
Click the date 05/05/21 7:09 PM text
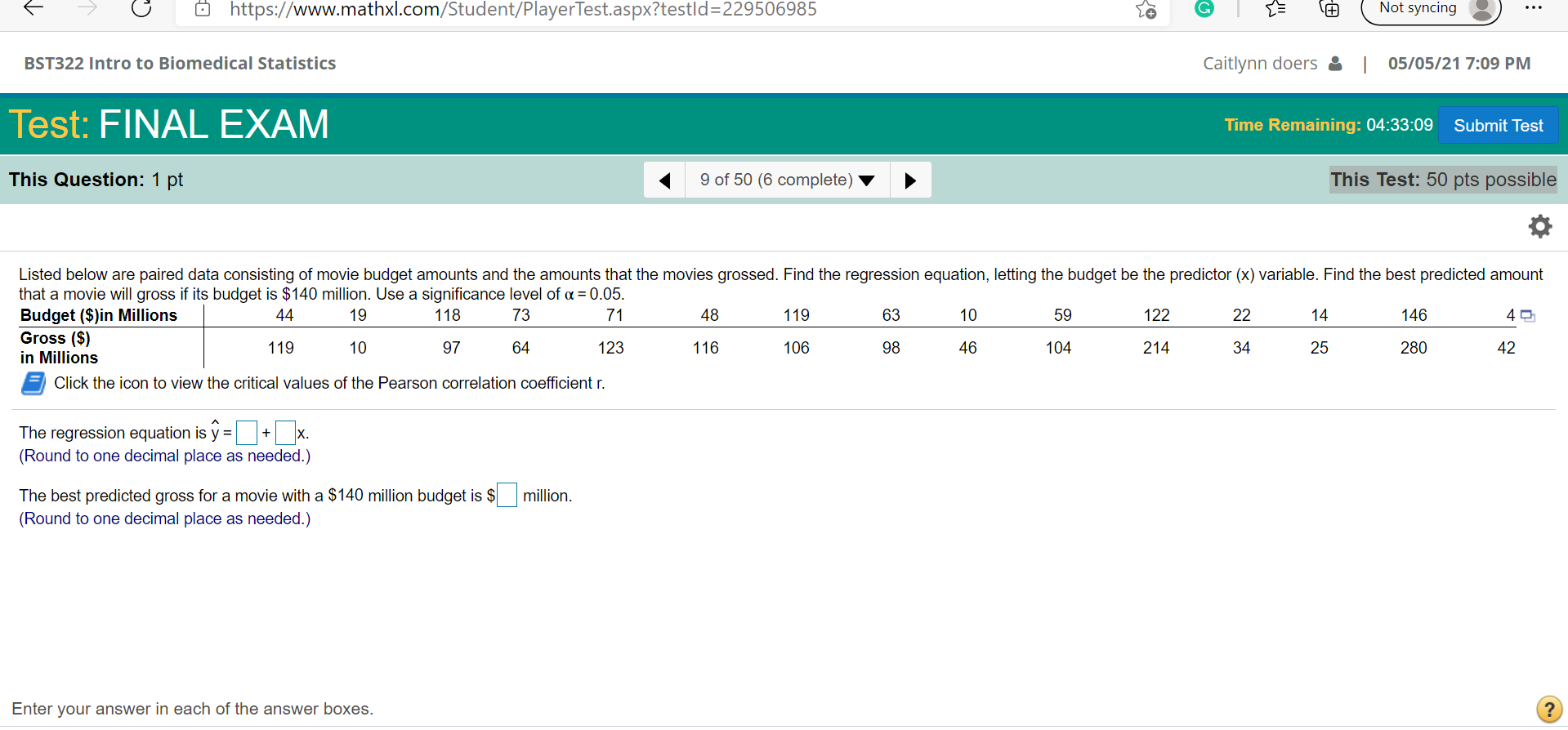pos(1459,63)
